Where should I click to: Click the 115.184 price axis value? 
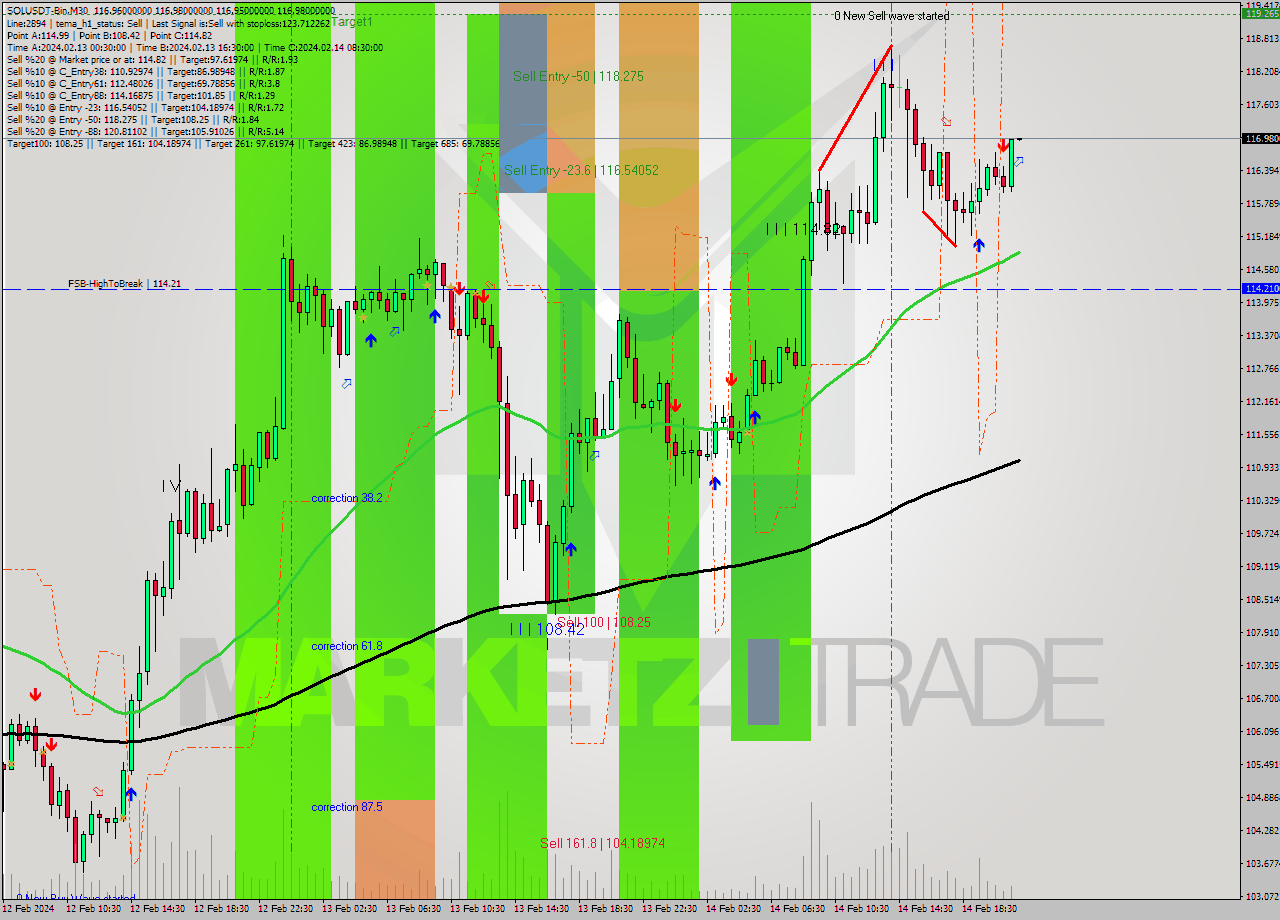tap(1262, 237)
